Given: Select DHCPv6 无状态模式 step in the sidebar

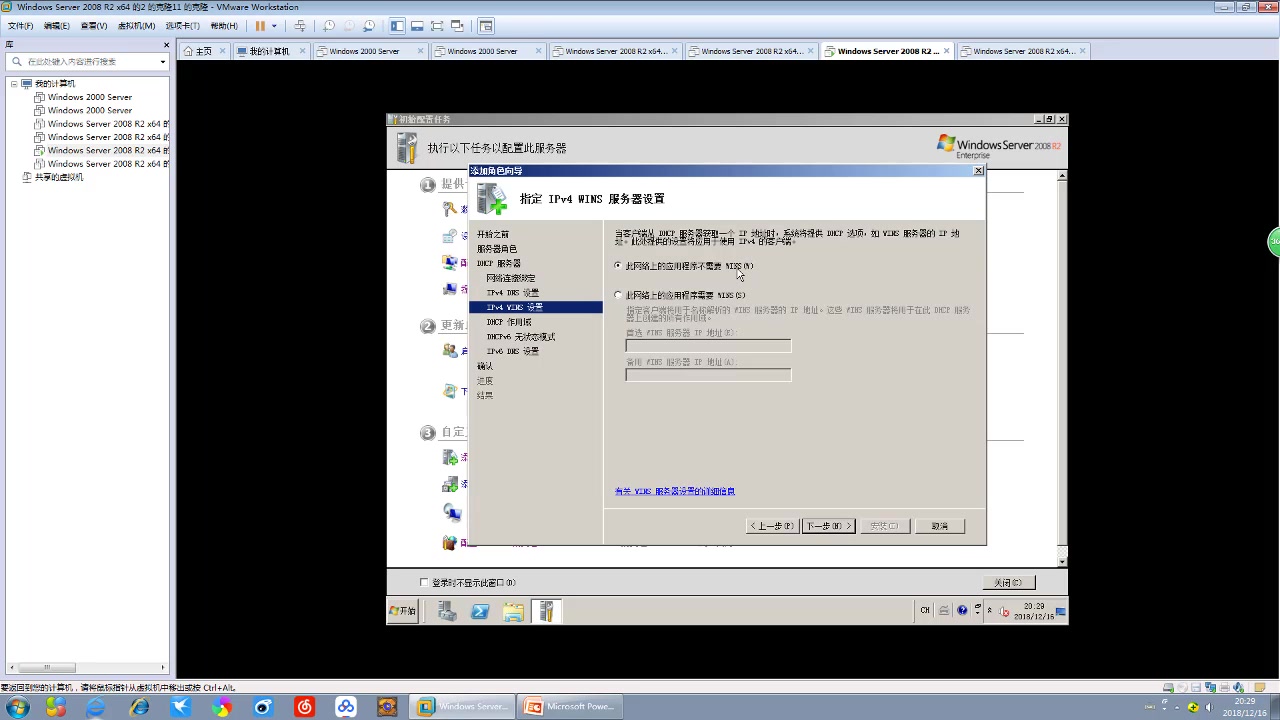Looking at the screenshot, I should pos(521,337).
